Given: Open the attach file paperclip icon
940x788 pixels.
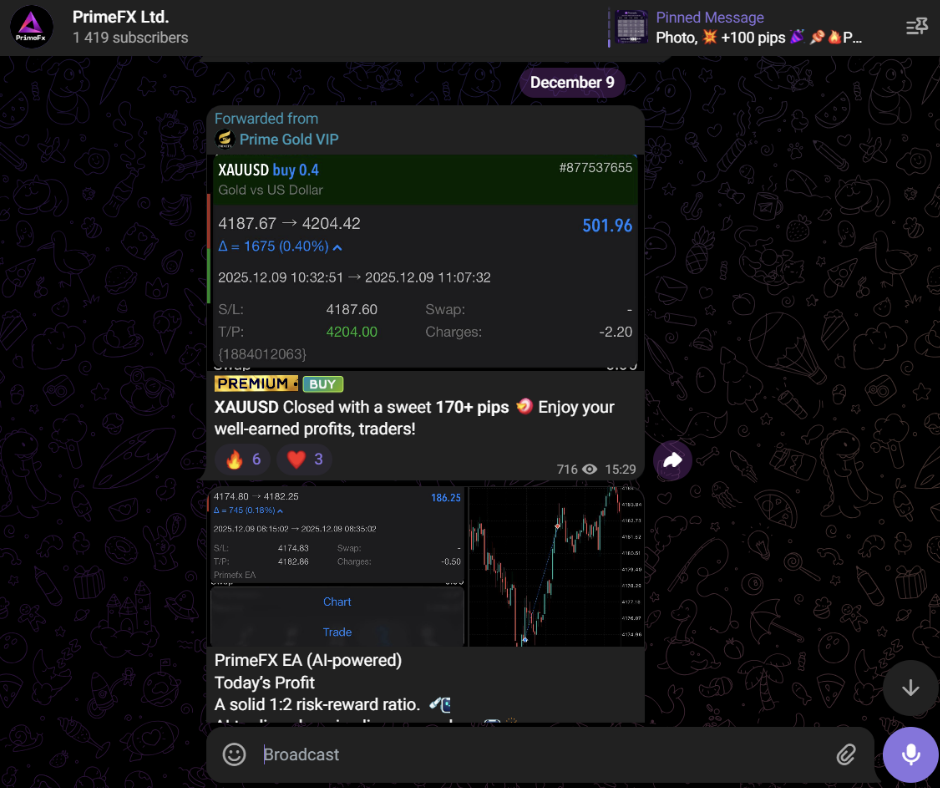Looking at the screenshot, I should 846,754.
